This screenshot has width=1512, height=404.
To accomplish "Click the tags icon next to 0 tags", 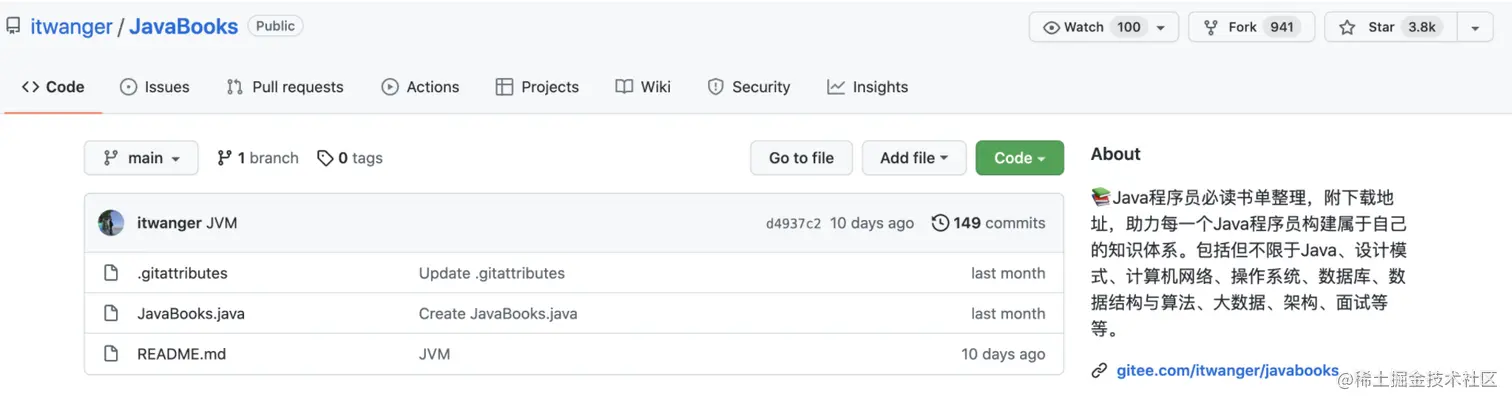I will 325,158.
